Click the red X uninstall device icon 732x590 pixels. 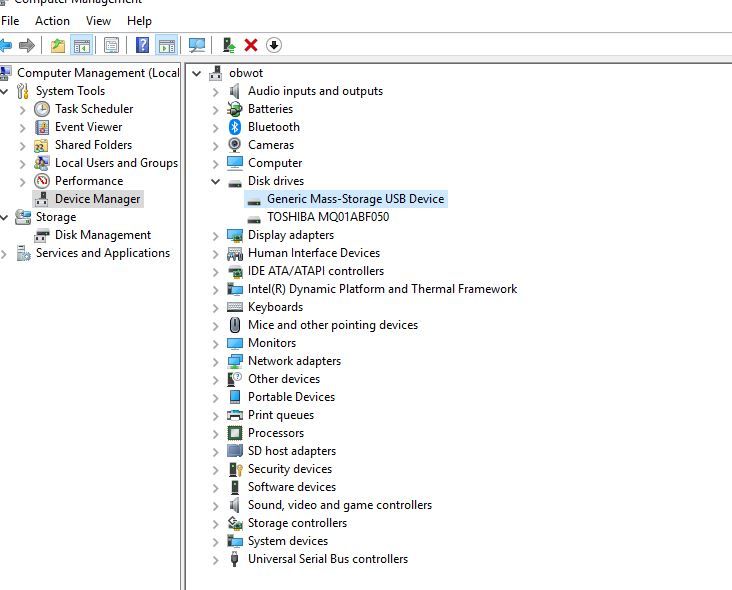251,45
